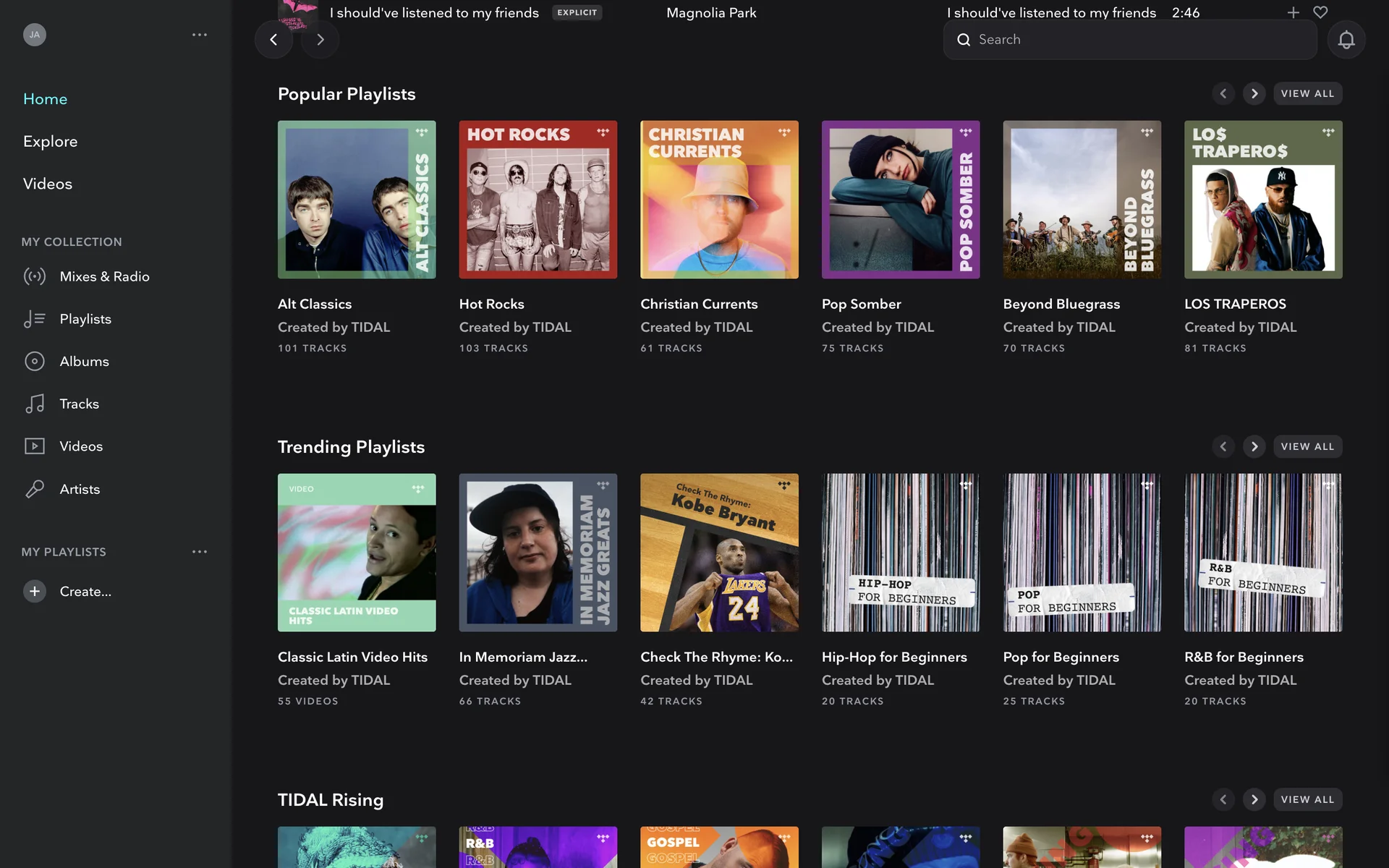This screenshot has width=1389, height=868.
Task: View all Trending Playlists
Action: [1307, 447]
